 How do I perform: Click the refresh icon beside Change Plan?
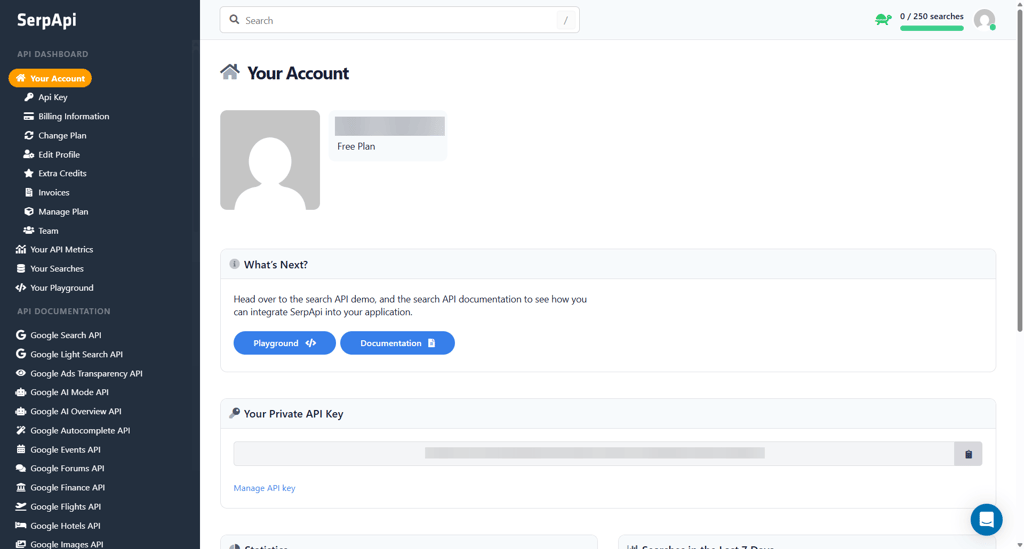coord(29,135)
